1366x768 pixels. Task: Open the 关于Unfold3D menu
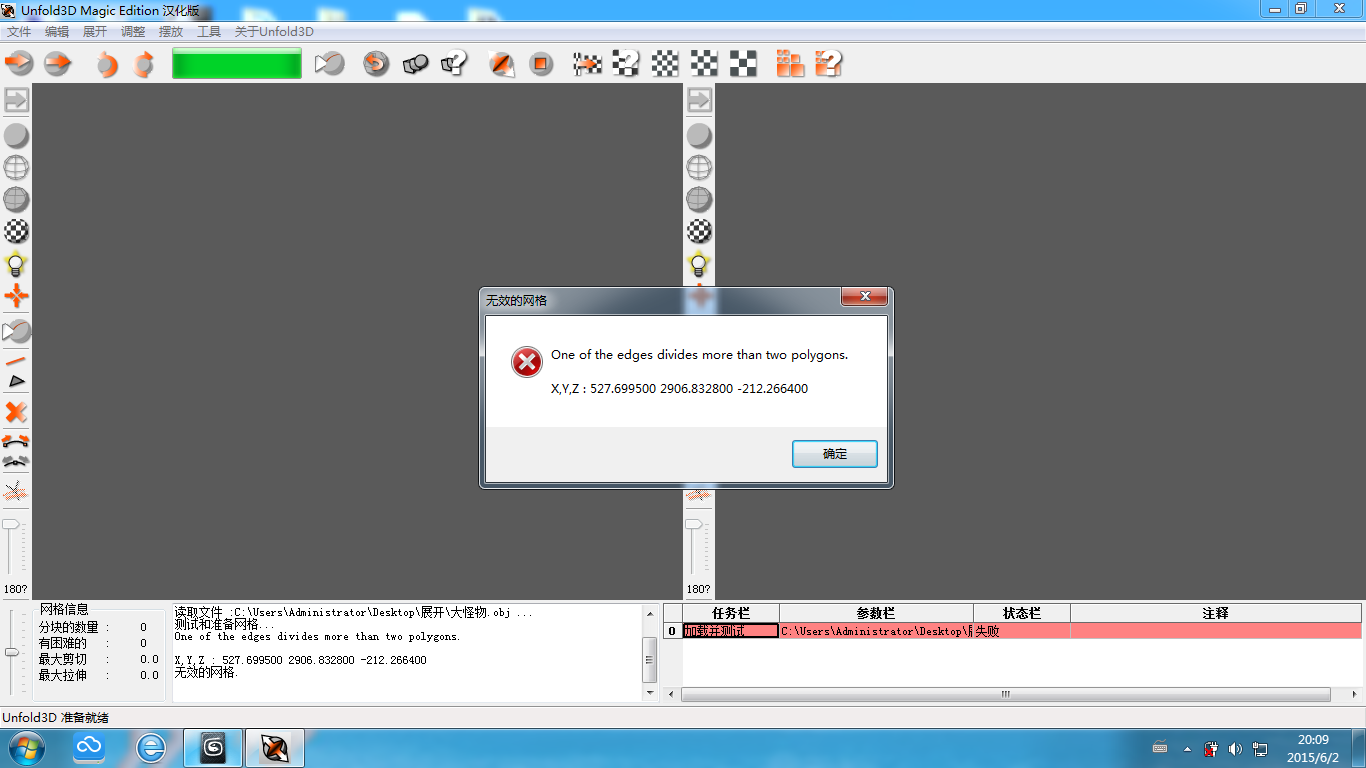click(x=274, y=32)
